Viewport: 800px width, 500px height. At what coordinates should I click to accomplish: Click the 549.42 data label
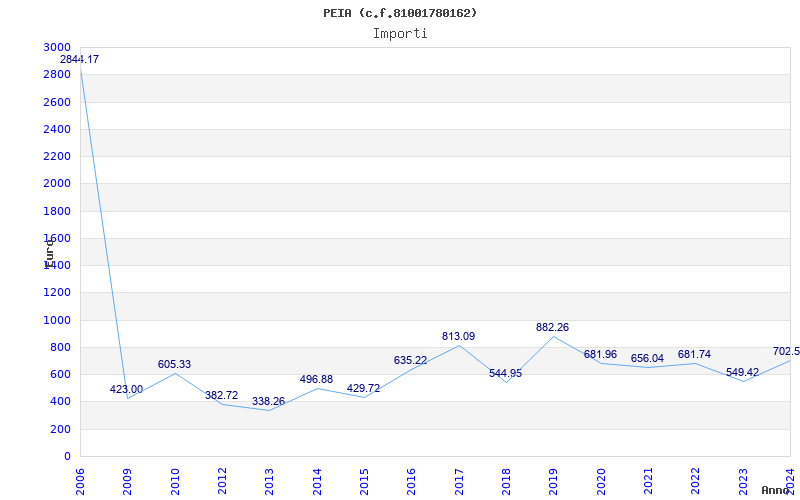(742, 372)
